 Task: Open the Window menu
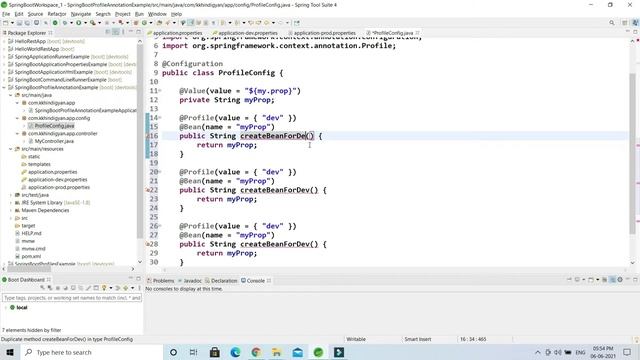coord(157,14)
